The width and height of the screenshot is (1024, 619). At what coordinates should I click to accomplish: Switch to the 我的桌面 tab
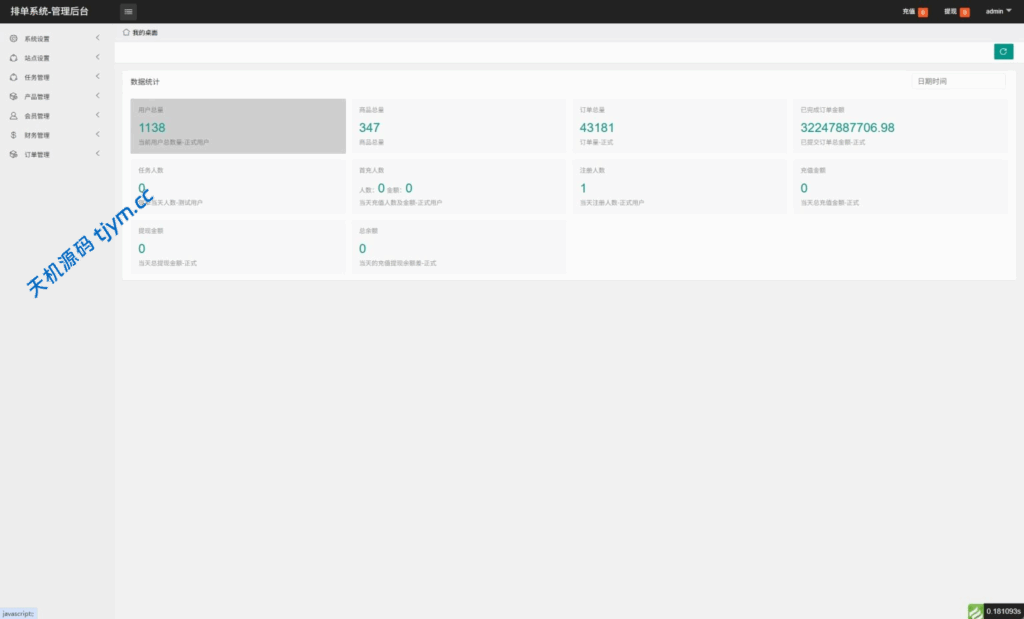click(x=144, y=33)
